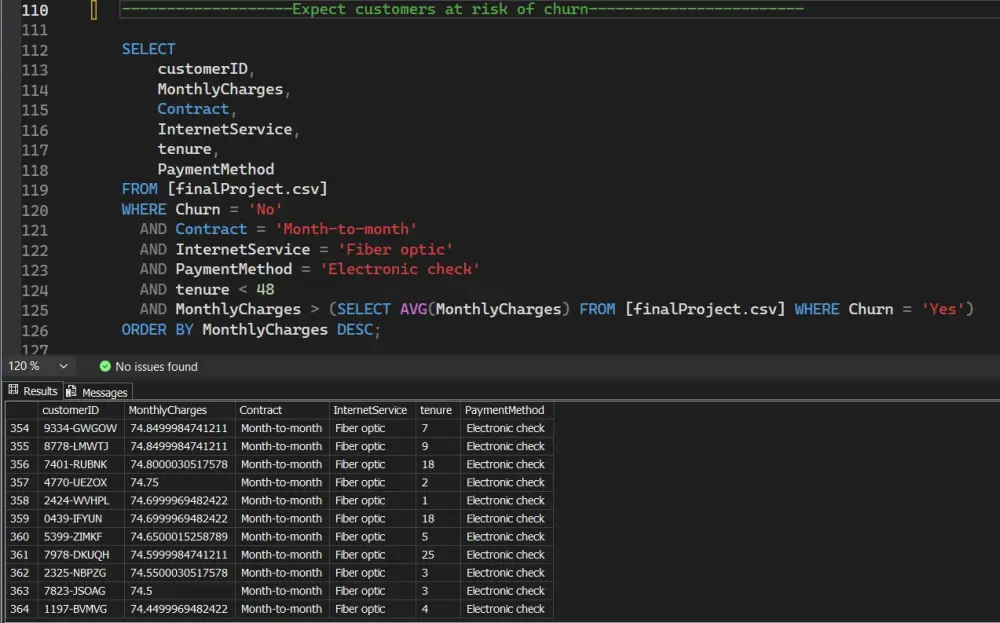Click line number 110 in the editor gutter

tap(34, 10)
